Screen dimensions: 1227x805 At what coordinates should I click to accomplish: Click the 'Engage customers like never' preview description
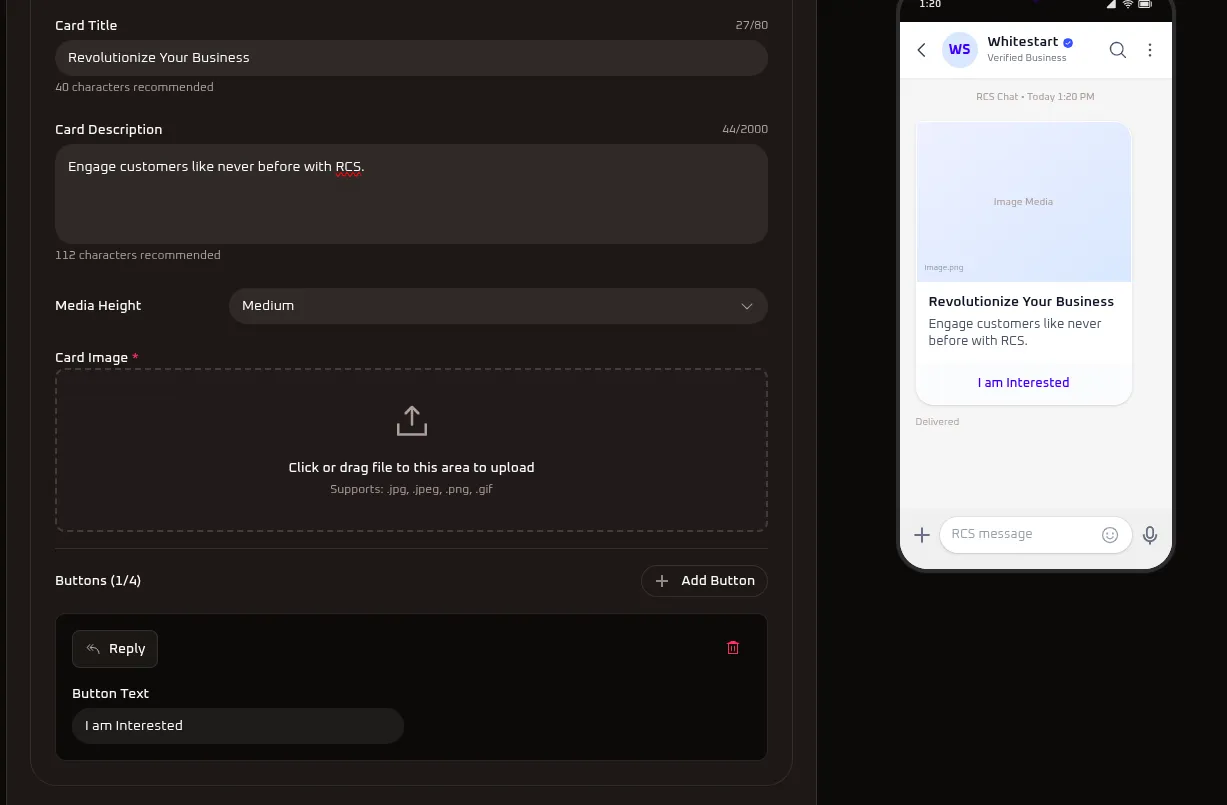[x=1015, y=332]
